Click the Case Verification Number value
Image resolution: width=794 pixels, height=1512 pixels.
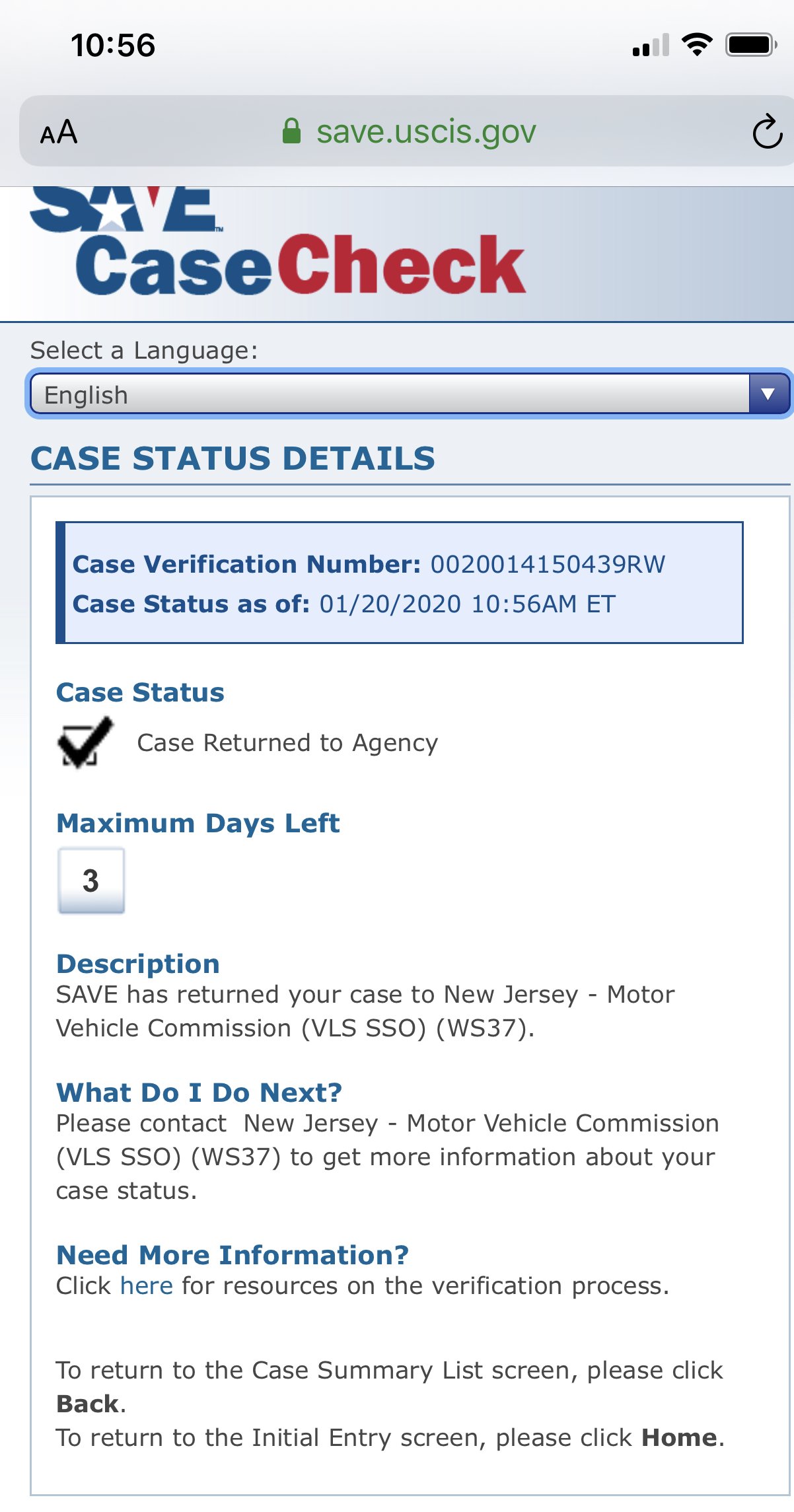(548, 564)
